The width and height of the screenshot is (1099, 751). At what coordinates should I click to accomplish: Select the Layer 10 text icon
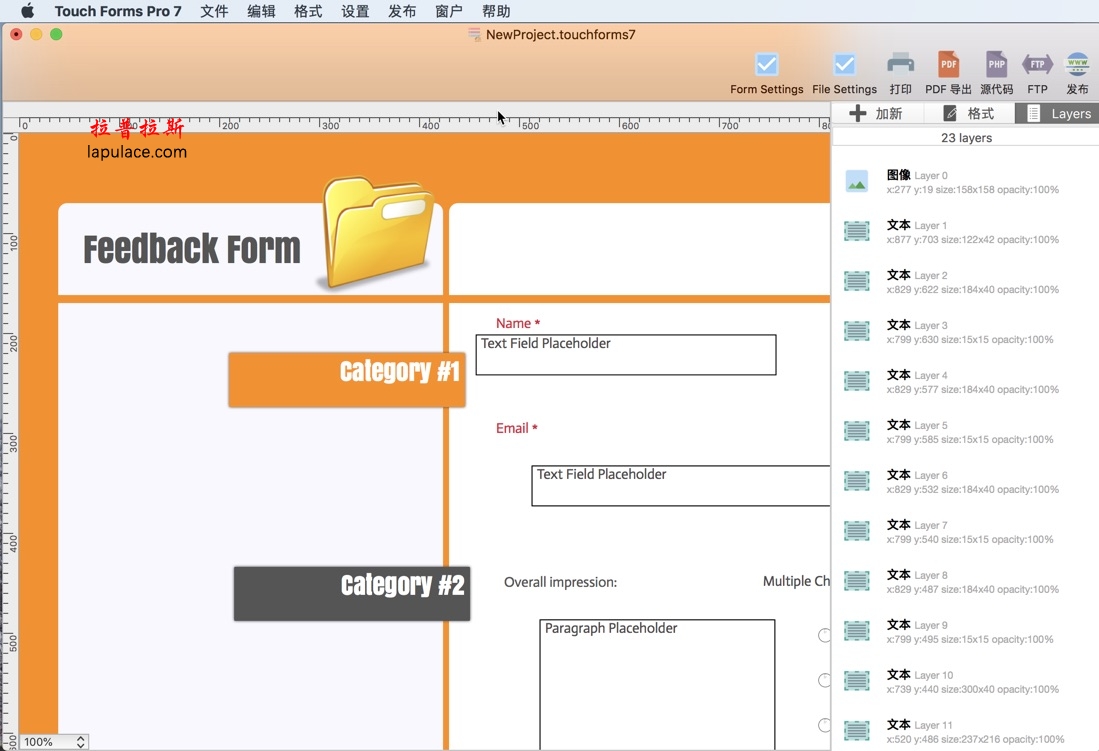point(856,681)
